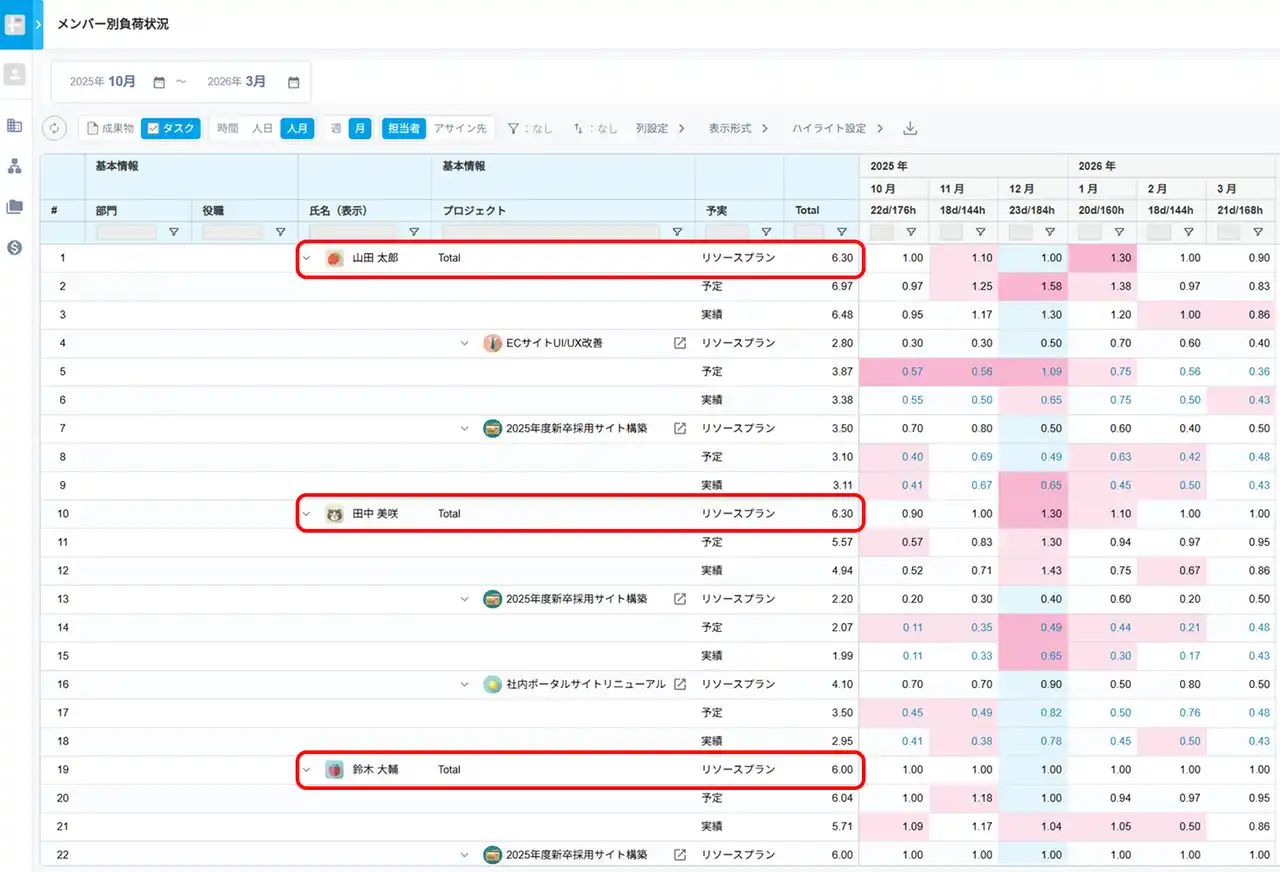Switch the unit toggle to 人日
The width and height of the screenshot is (1280, 872).
click(x=262, y=128)
